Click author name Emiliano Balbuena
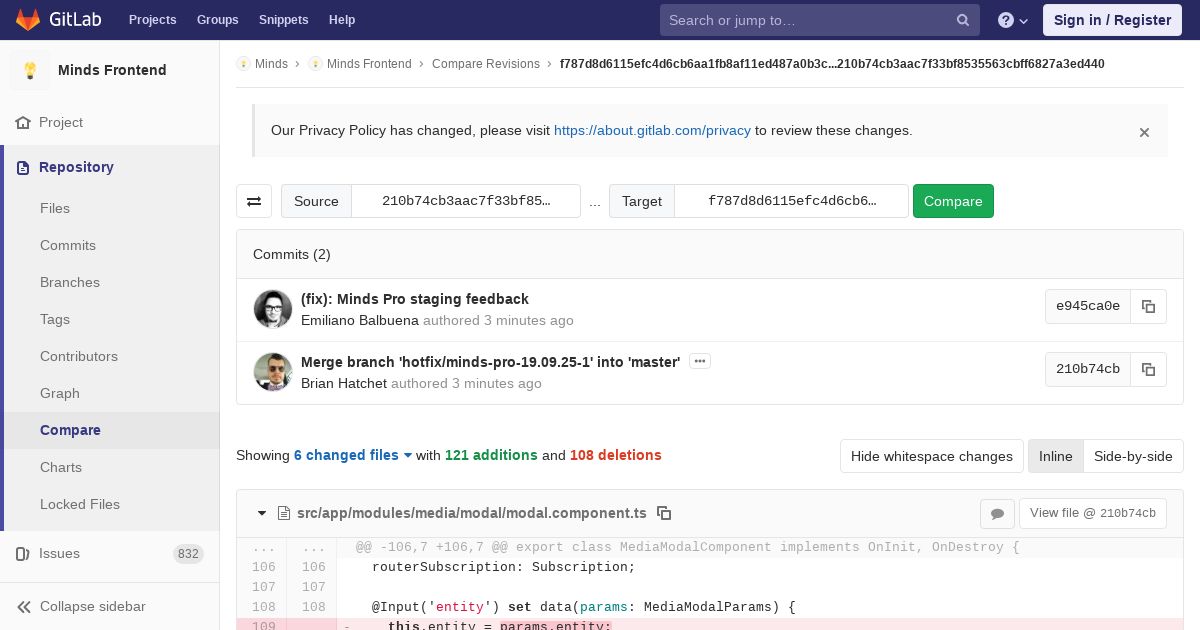The width and height of the screenshot is (1200, 630). click(x=360, y=320)
